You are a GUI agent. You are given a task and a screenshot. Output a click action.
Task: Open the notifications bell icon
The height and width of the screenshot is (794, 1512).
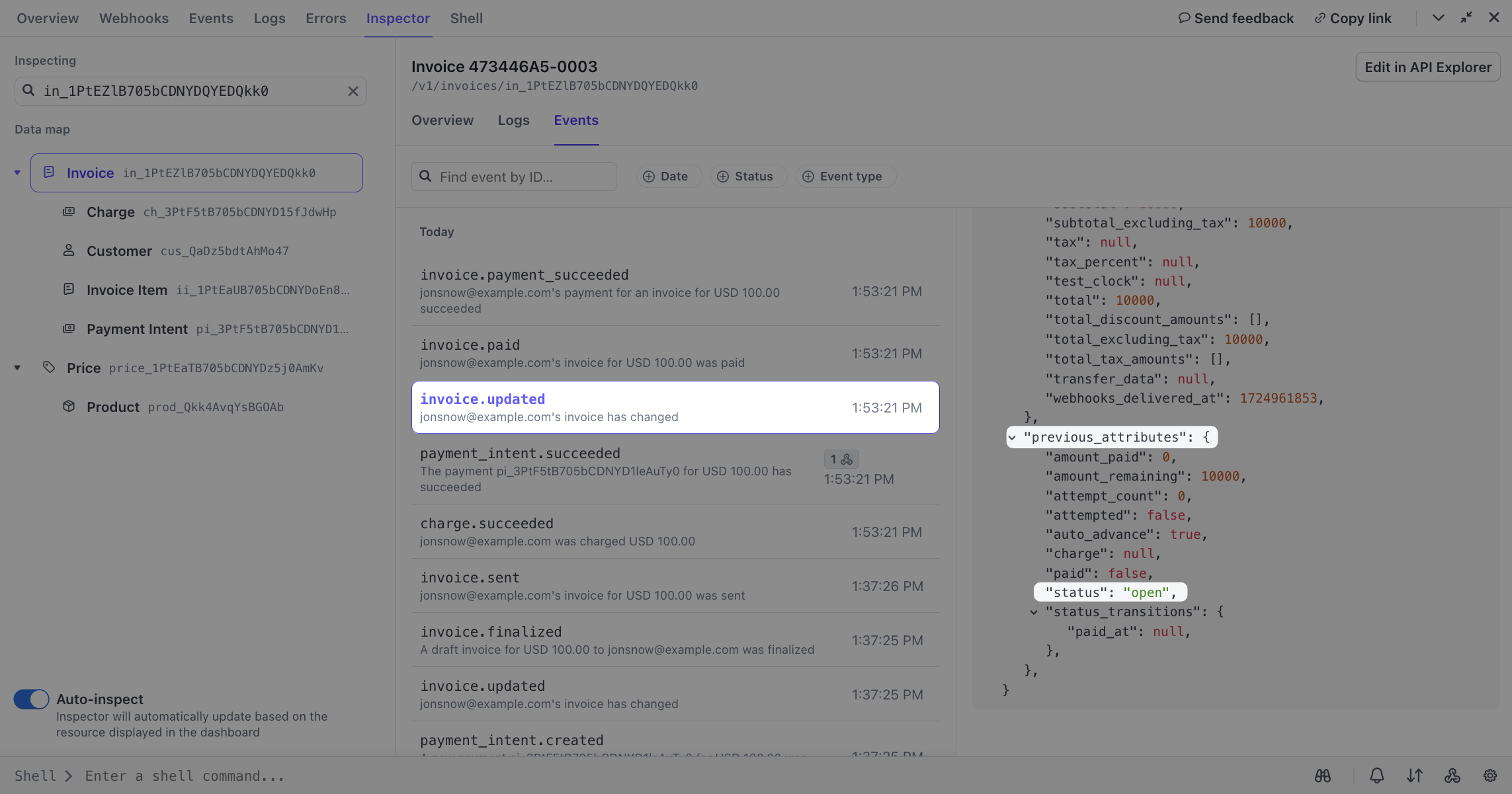click(x=1376, y=775)
